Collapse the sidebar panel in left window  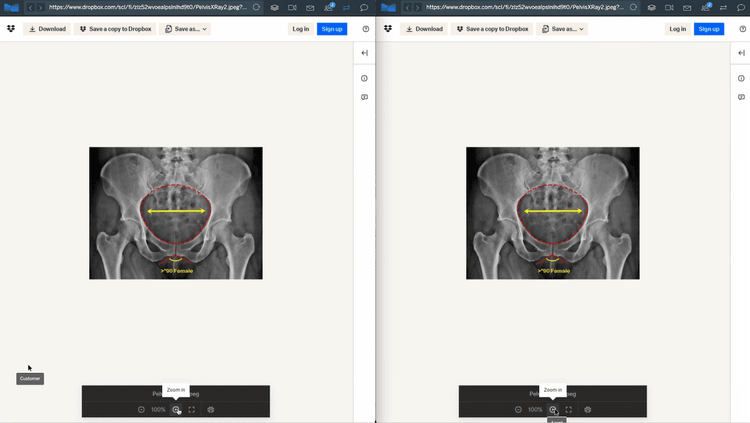point(364,53)
